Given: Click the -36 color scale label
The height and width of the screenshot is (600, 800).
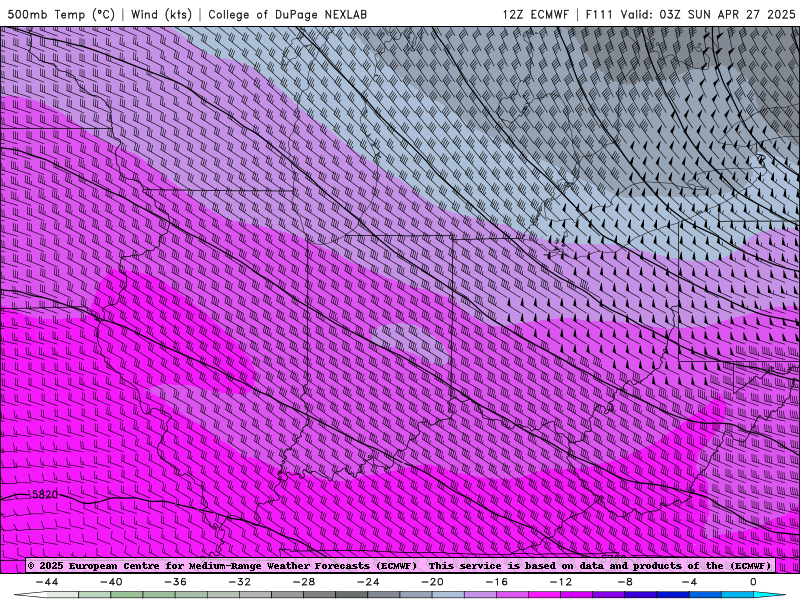Looking at the screenshot, I should coord(176,582).
